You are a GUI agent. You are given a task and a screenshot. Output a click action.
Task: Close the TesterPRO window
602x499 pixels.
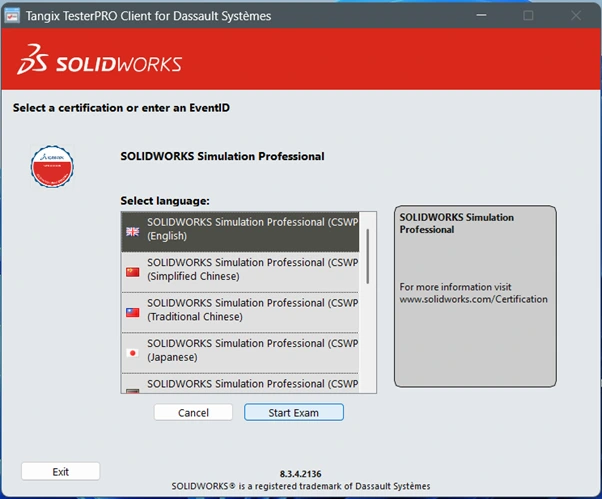point(576,15)
